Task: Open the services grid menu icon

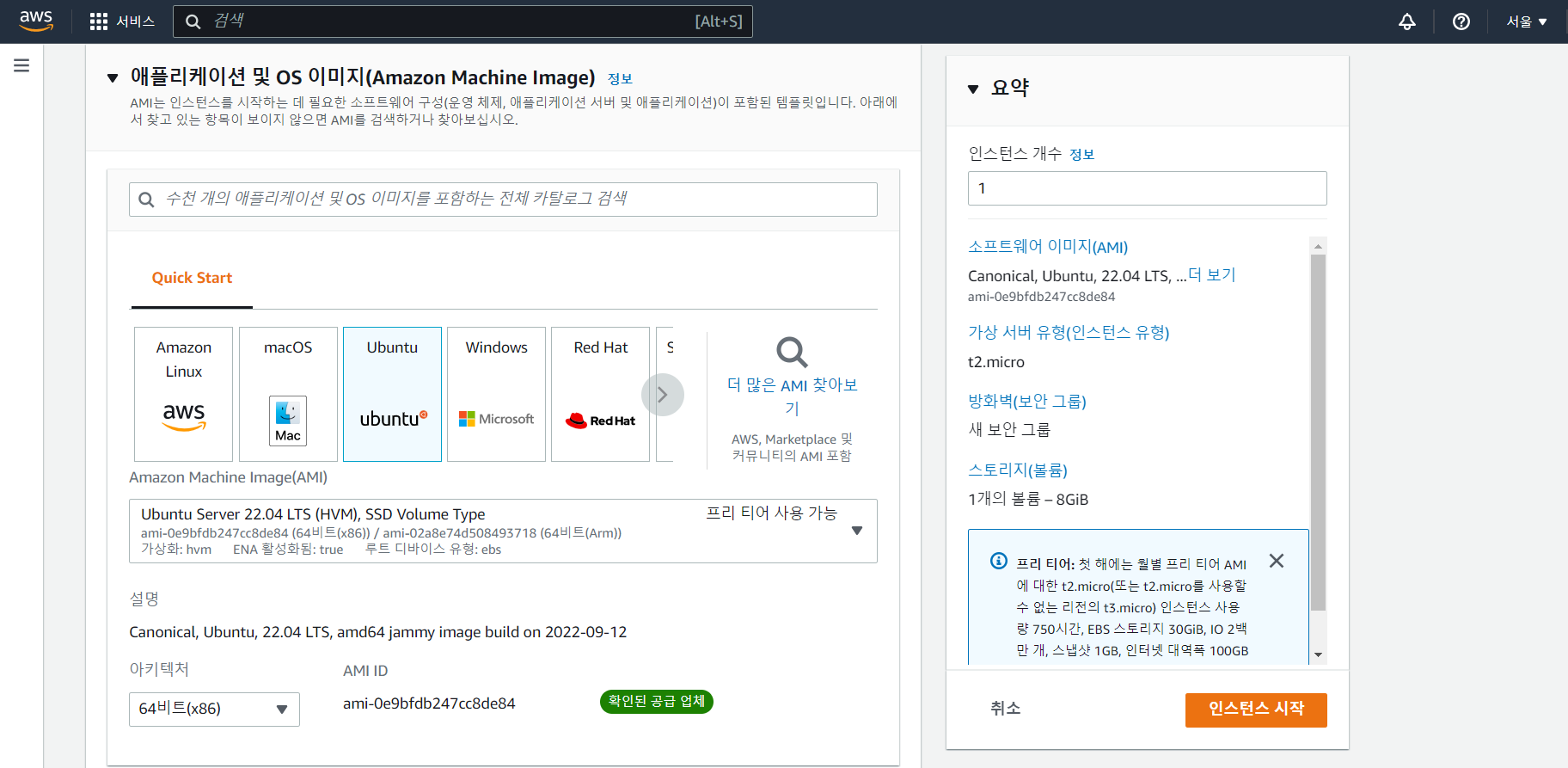Action: 99,22
